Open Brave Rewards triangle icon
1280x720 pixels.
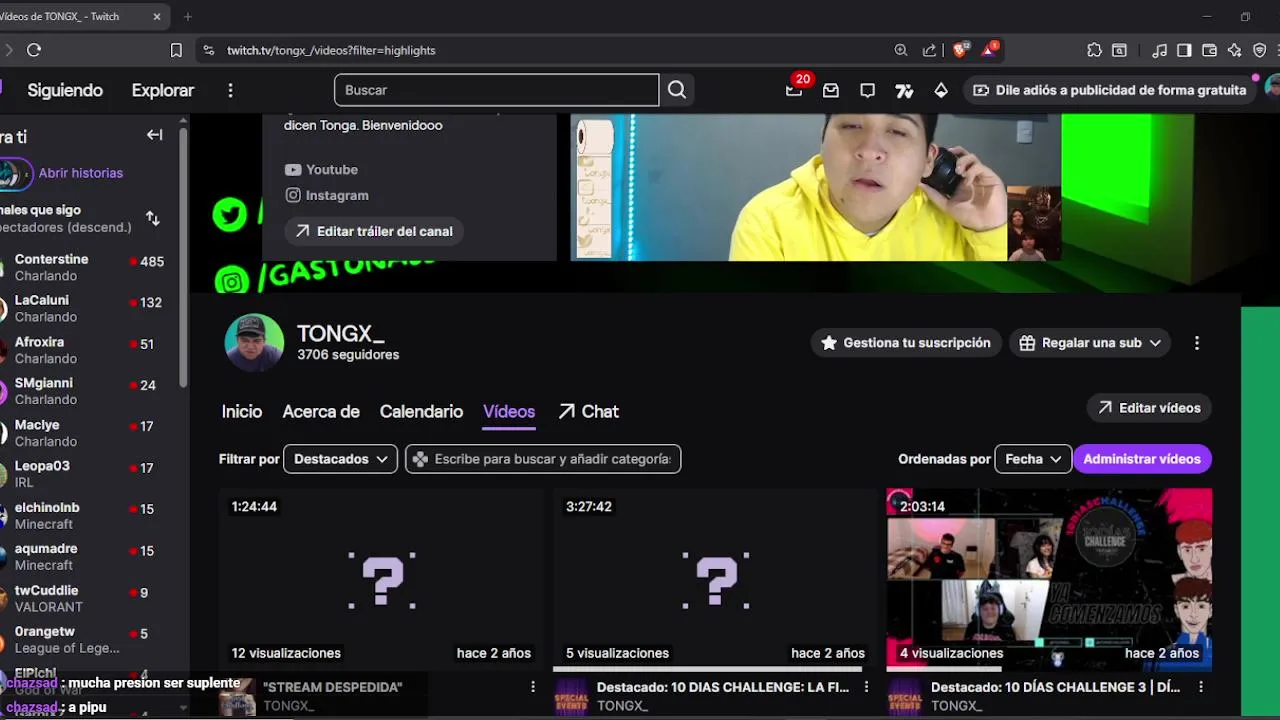[990, 49]
